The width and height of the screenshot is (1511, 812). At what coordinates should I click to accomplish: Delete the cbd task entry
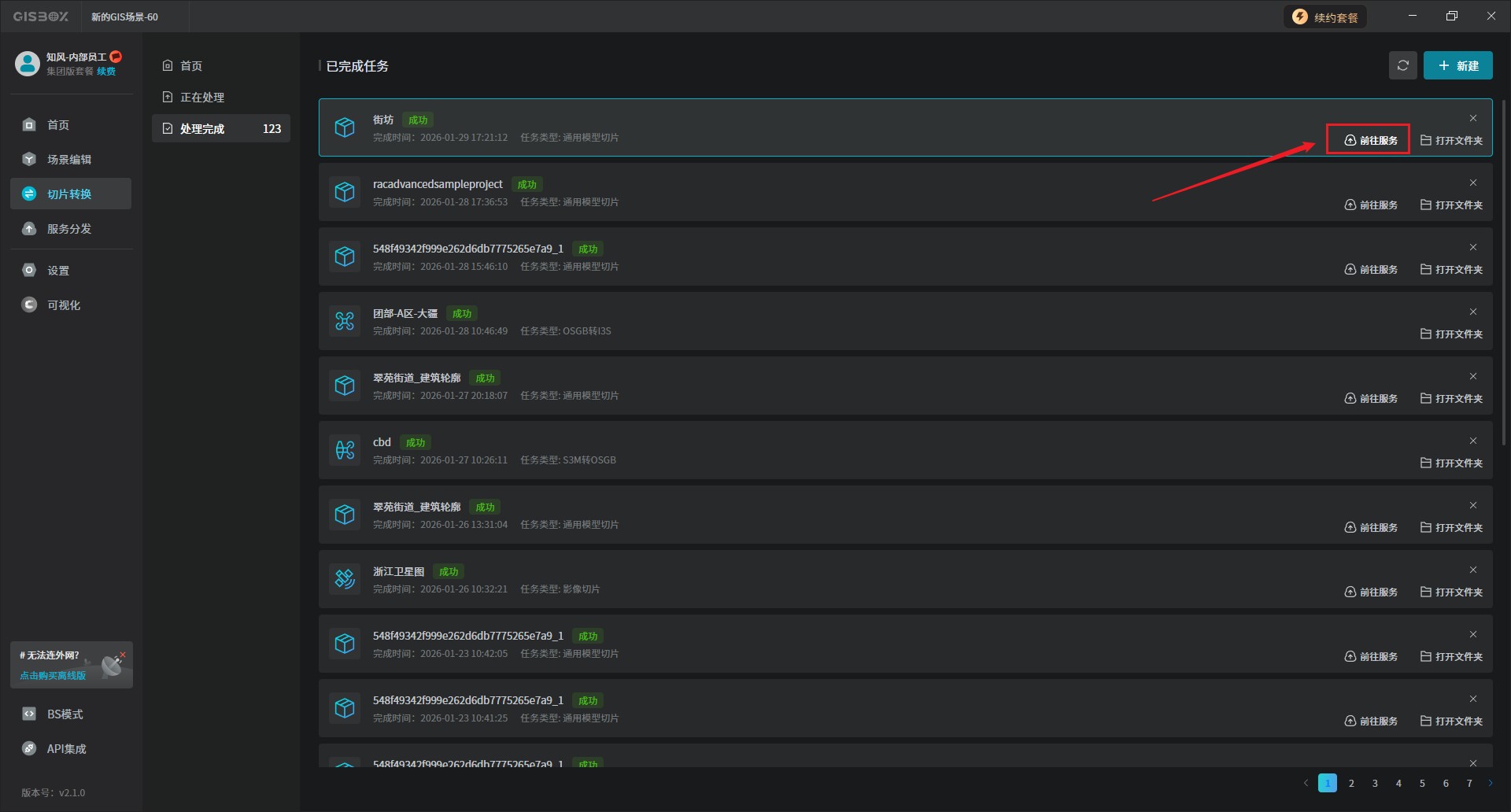pyautogui.click(x=1473, y=441)
